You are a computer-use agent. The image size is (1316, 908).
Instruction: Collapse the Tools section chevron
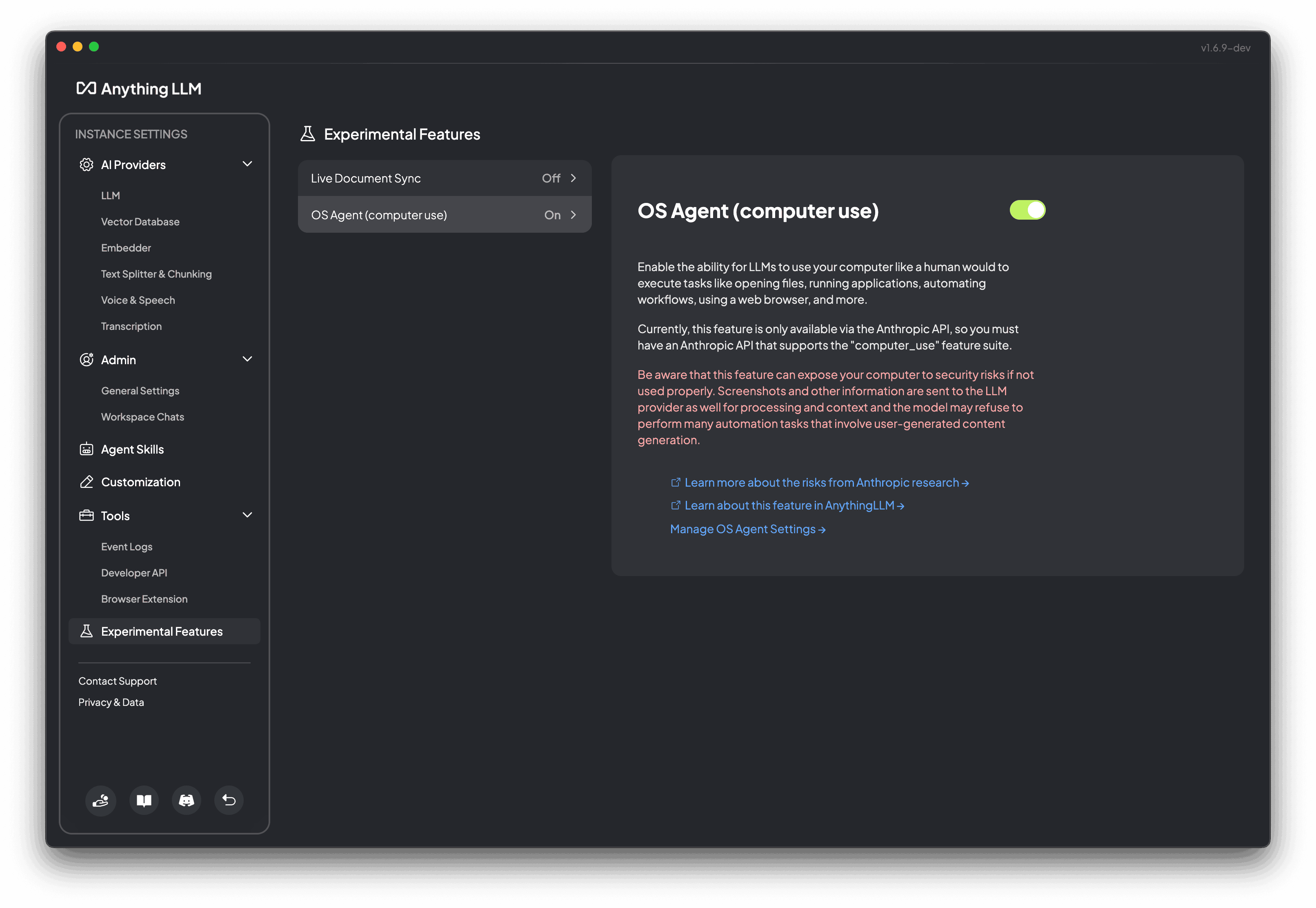(x=247, y=515)
